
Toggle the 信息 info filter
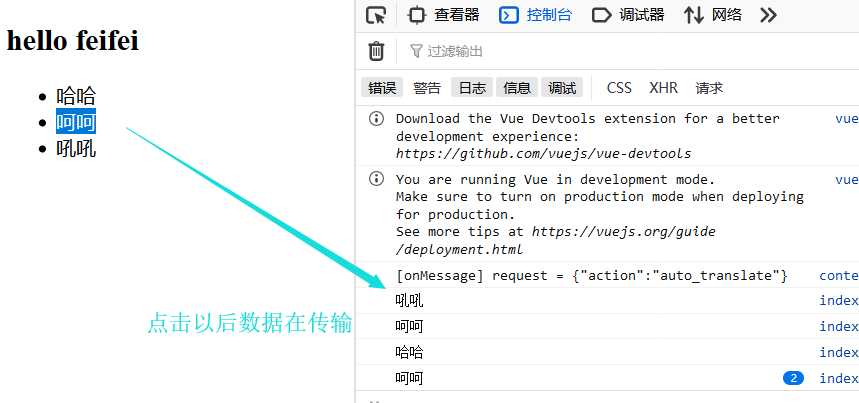point(517,88)
